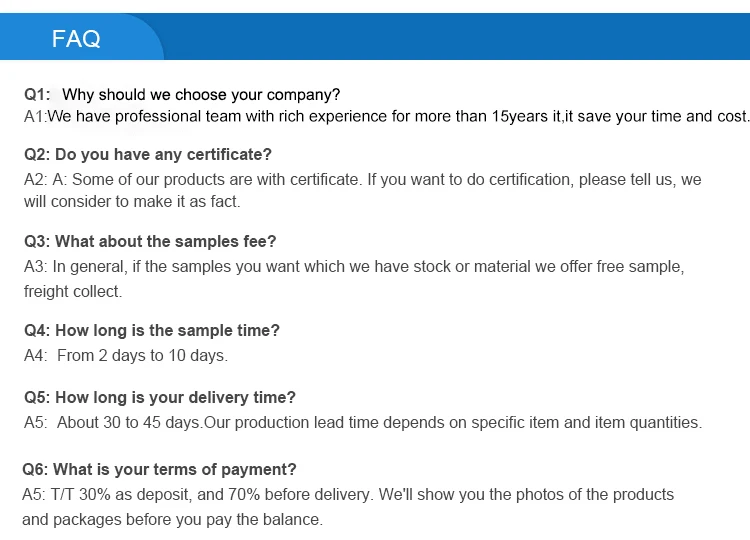
Task: Click the sentence about production lead time
Action: pyautogui.click(x=453, y=422)
